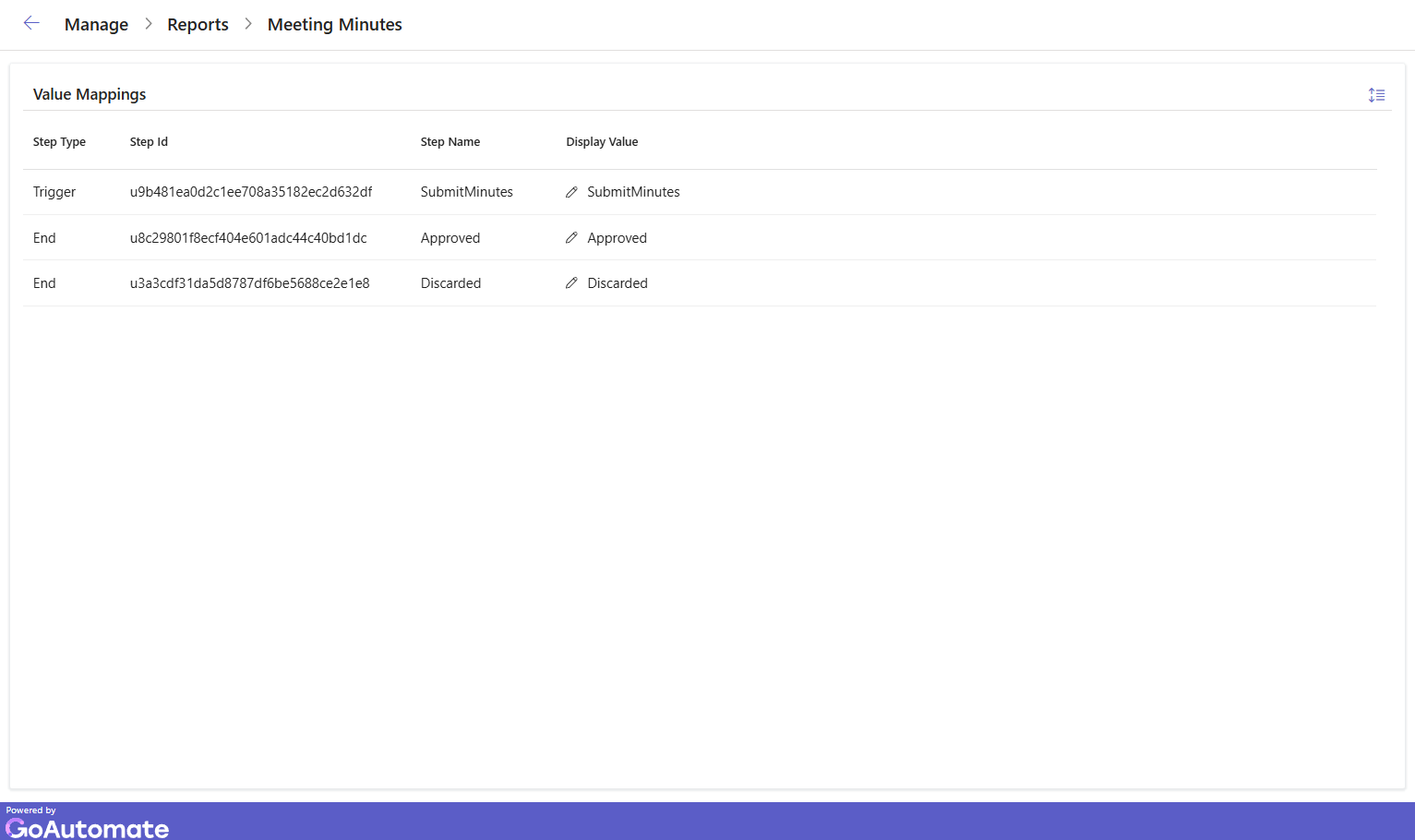Click the Value Mappings section title

click(90, 94)
